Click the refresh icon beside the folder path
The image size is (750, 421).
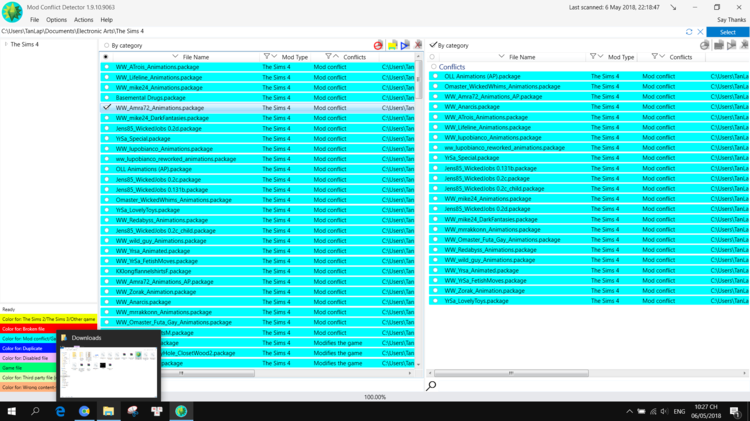coord(689,32)
